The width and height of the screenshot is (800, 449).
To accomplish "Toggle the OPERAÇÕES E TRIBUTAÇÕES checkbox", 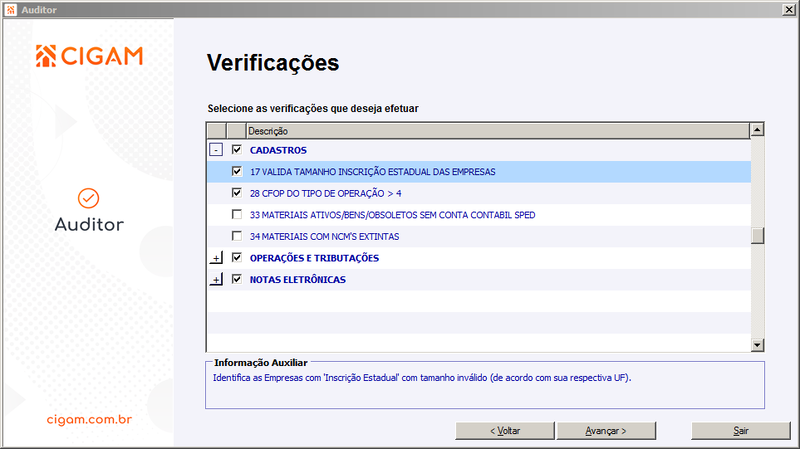I will pos(237,257).
